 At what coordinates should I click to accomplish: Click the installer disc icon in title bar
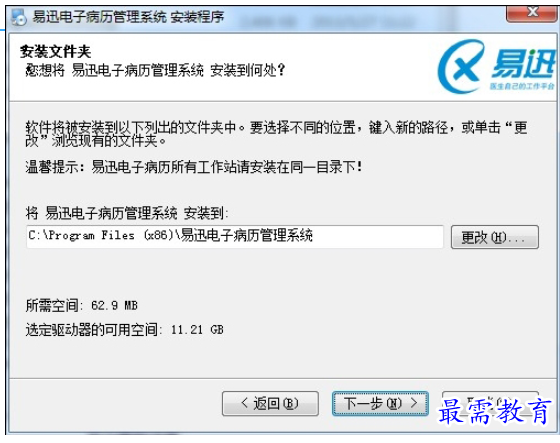(19, 17)
